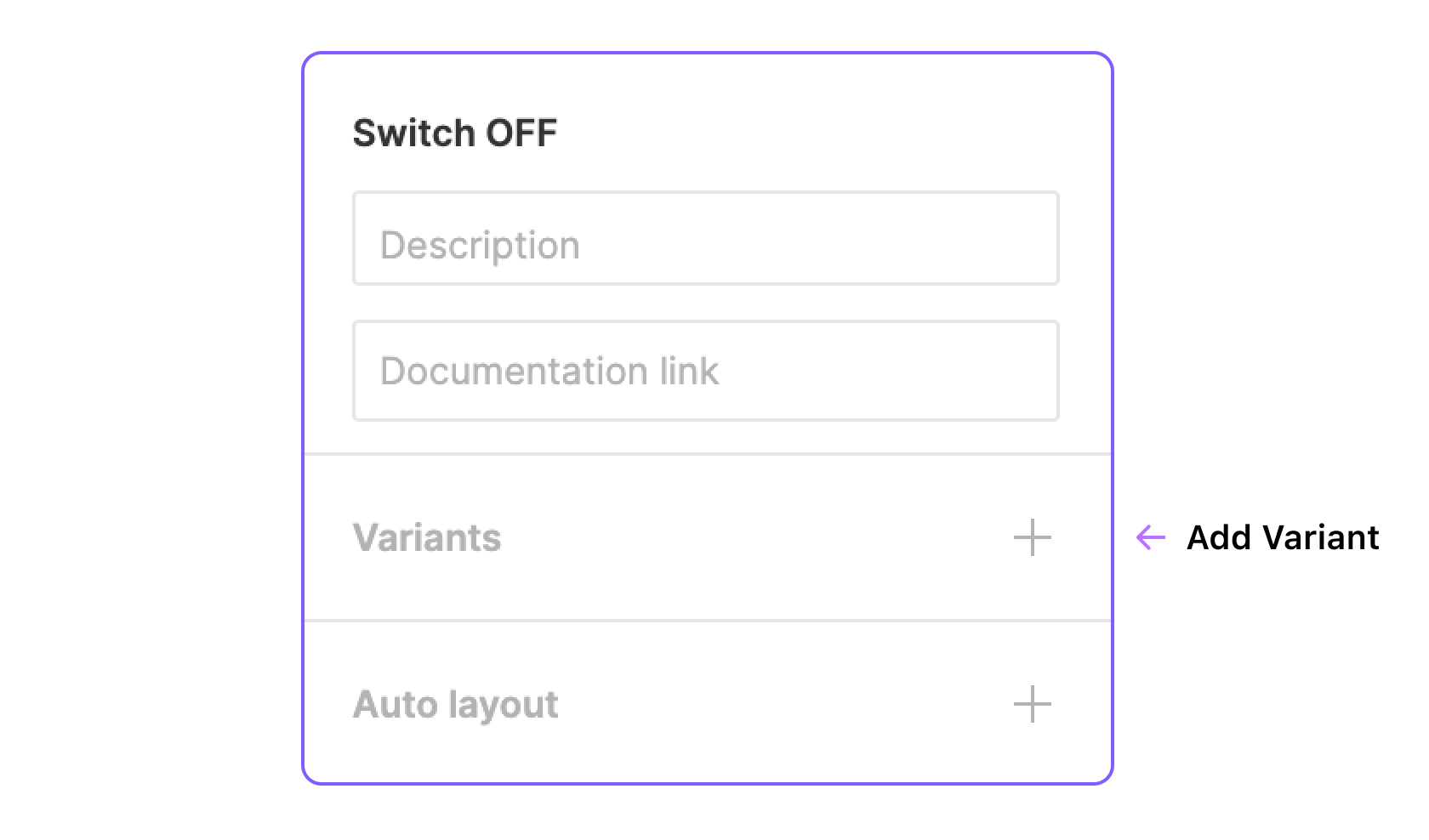Select the Auto layout section label
1429x840 pixels.
click(456, 704)
